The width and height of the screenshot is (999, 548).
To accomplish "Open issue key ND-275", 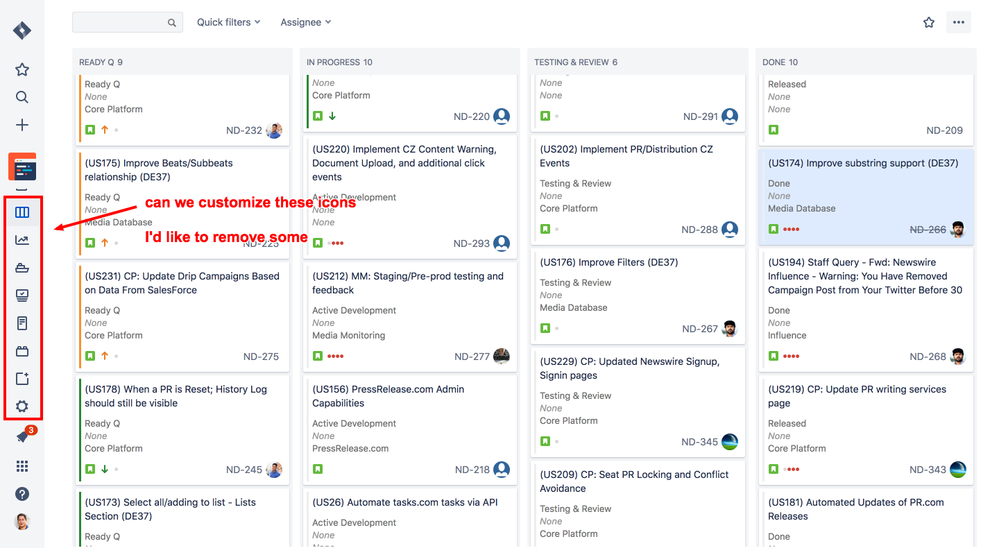I will tap(261, 357).
